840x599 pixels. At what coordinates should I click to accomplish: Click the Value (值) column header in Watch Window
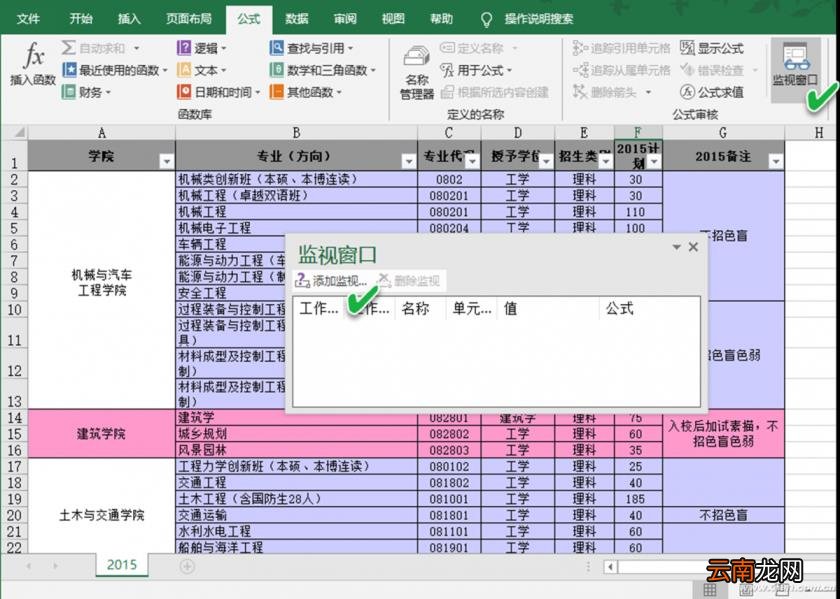coord(548,309)
